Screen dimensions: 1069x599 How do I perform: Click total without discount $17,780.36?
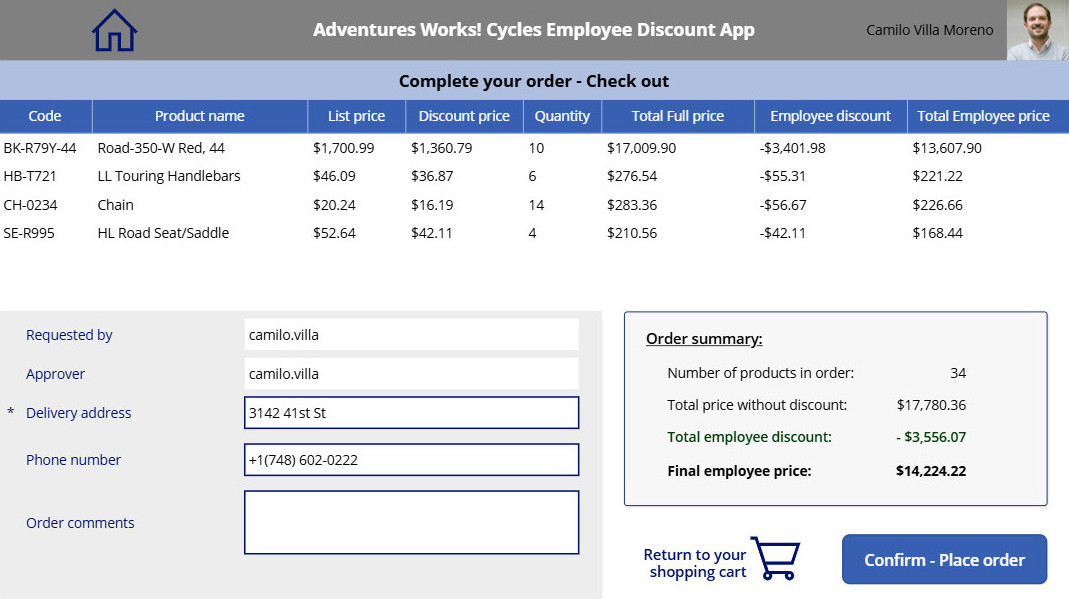click(931, 405)
